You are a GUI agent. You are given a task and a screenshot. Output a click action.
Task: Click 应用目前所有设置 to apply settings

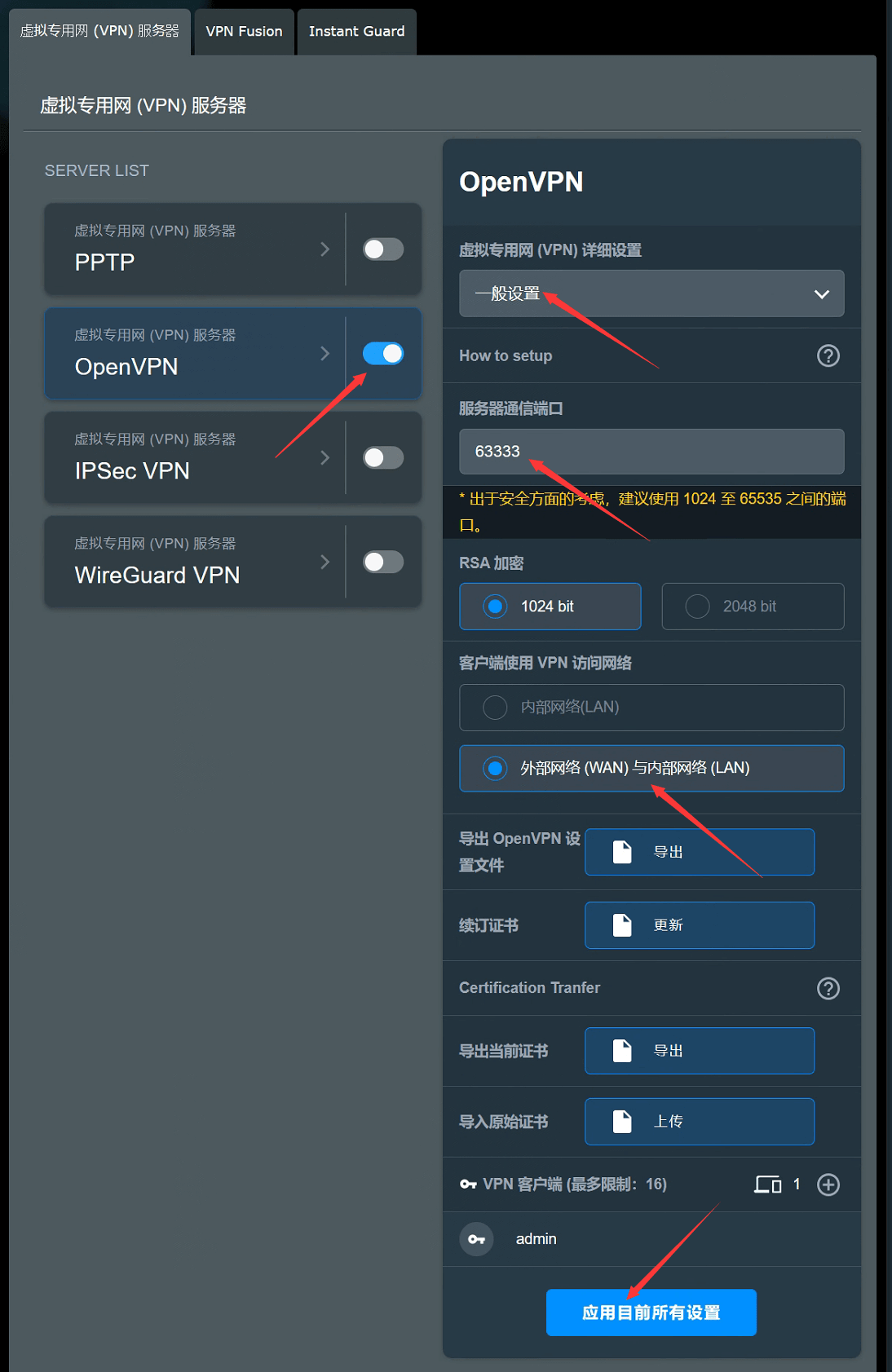click(651, 1312)
